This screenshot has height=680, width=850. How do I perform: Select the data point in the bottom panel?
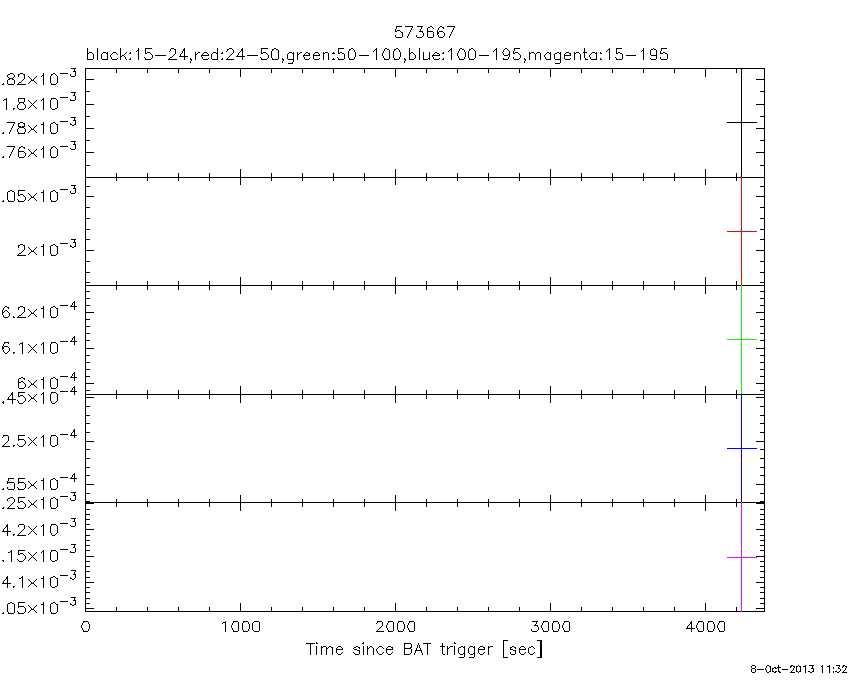point(741,557)
